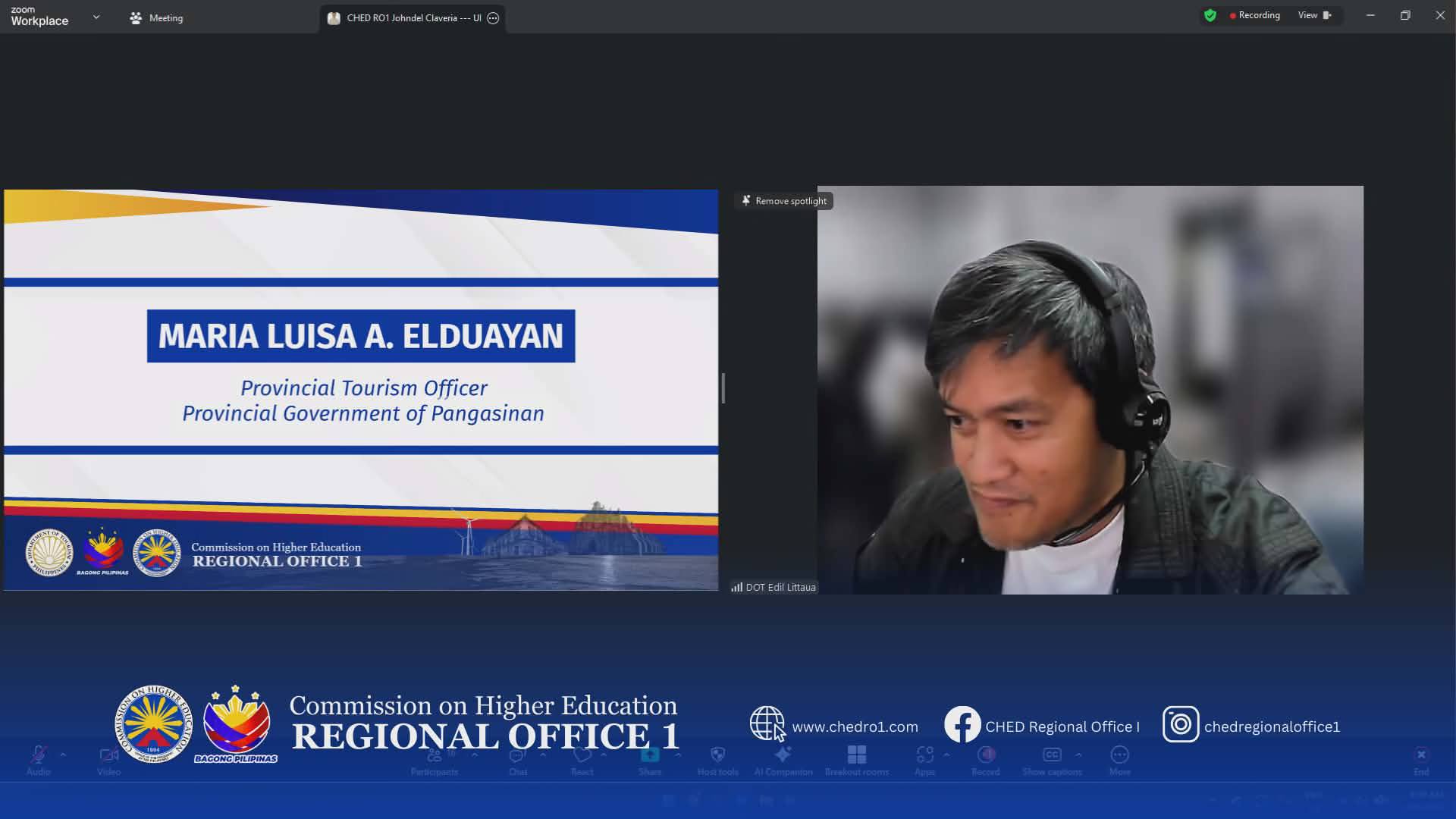This screenshot has height=819, width=1456.
Task: Expand audio options arrow beside Audio
Action: pyautogui.click(x=63, y=755)
